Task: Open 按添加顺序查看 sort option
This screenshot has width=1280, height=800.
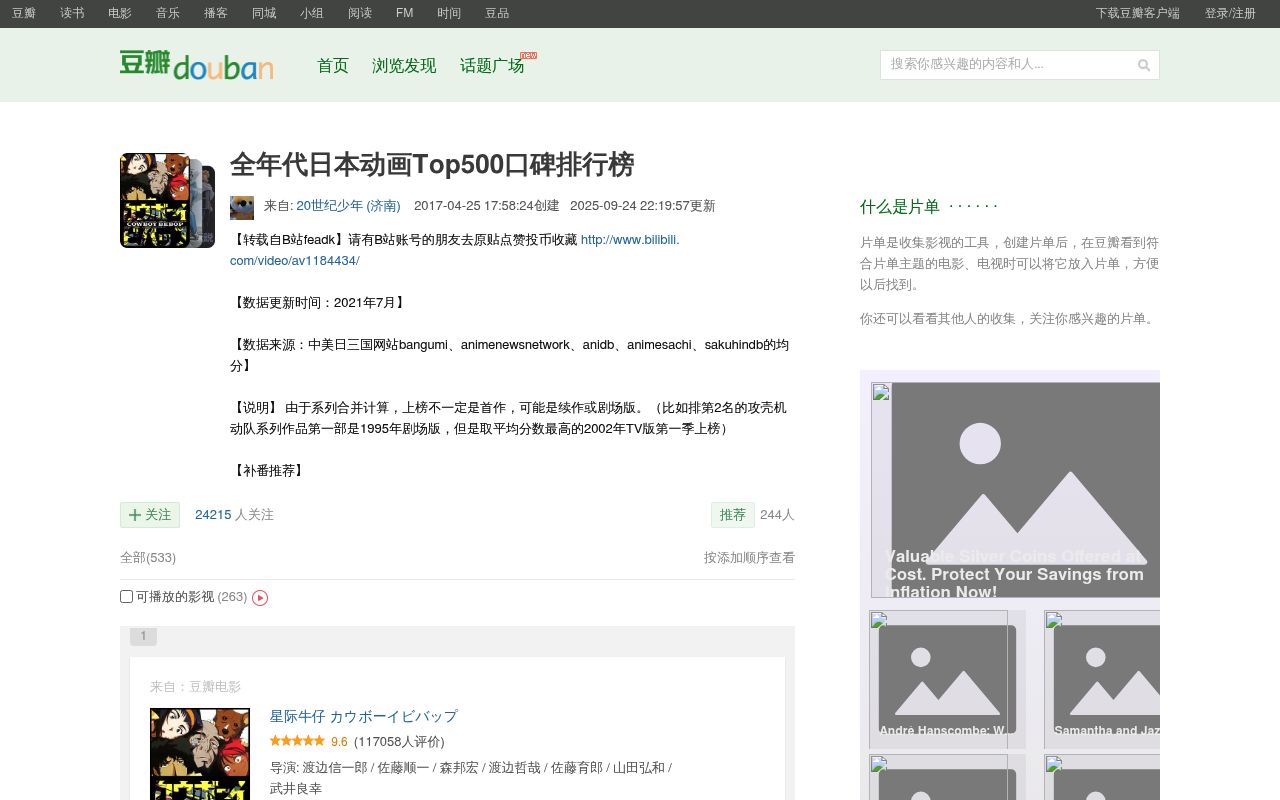Action: click(749, 557)
